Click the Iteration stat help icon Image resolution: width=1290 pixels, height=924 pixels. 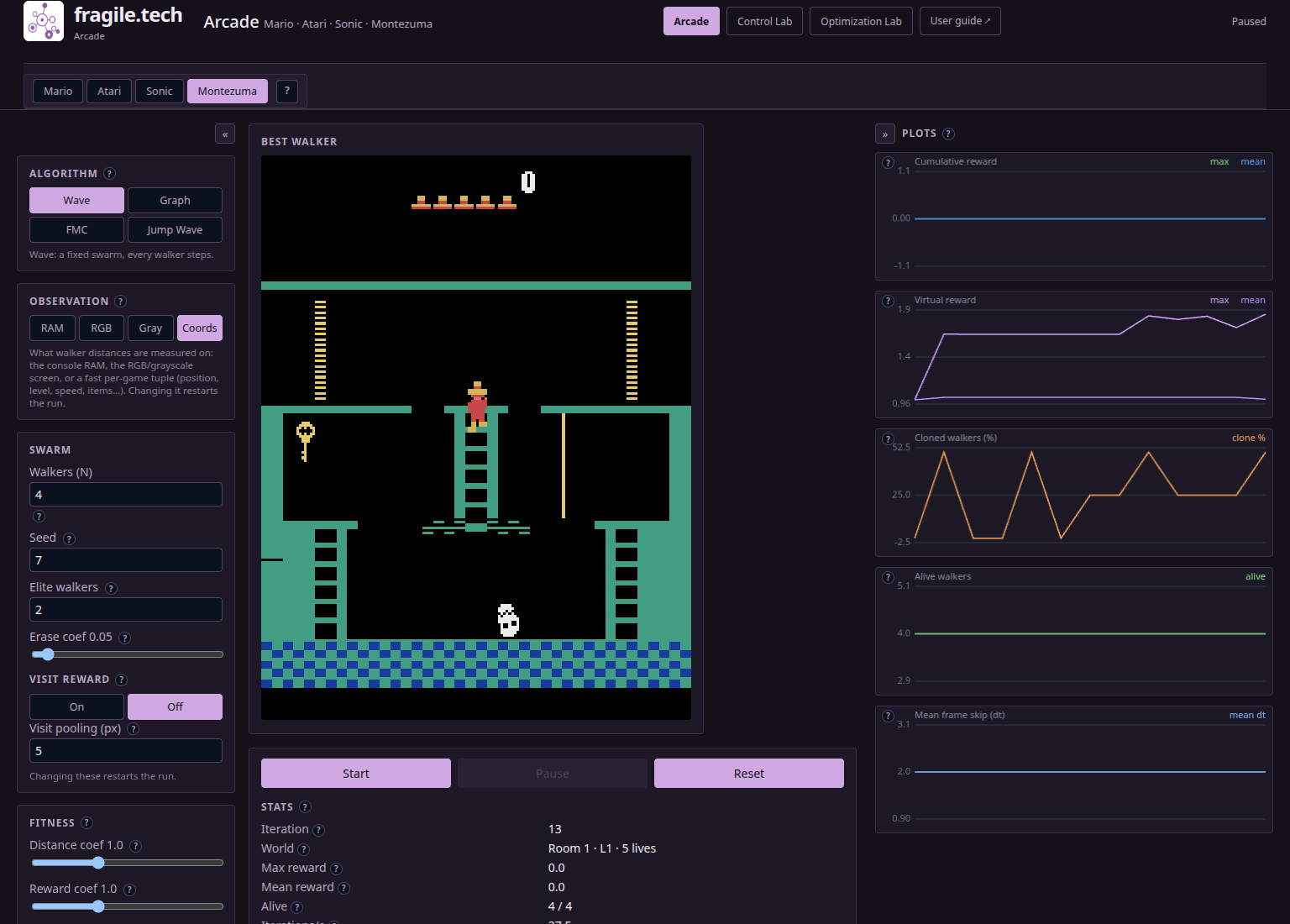click(318, 830)
